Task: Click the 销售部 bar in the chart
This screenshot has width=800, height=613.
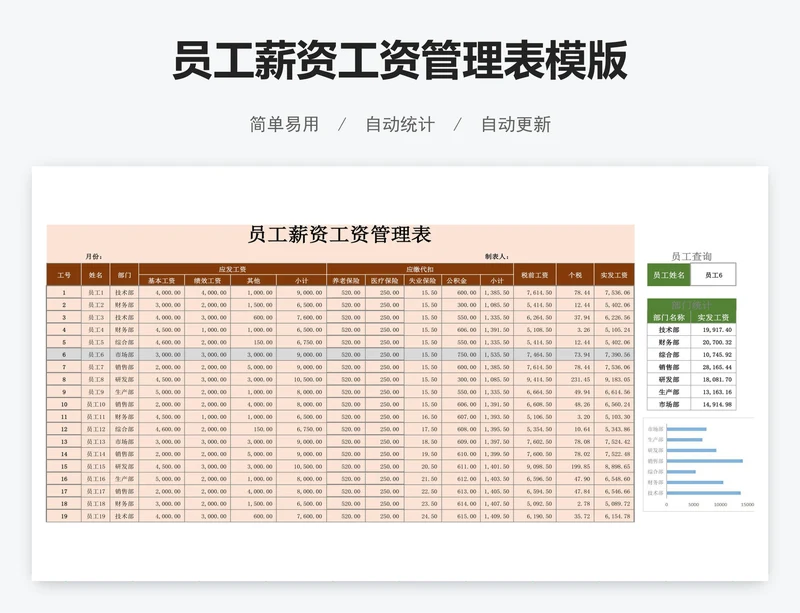Action: [705, 461]
